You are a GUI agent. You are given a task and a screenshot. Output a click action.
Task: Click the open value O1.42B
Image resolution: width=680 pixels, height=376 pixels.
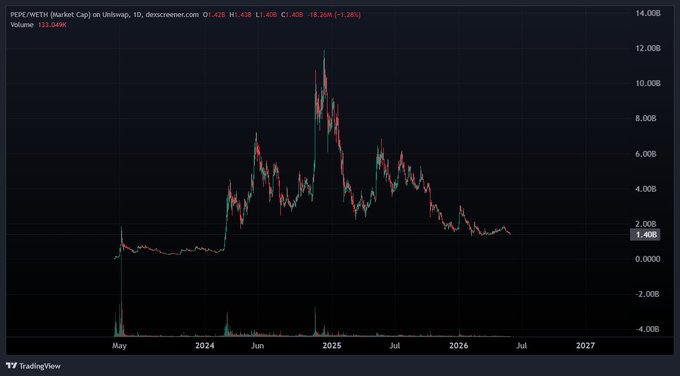coord(215,15)
